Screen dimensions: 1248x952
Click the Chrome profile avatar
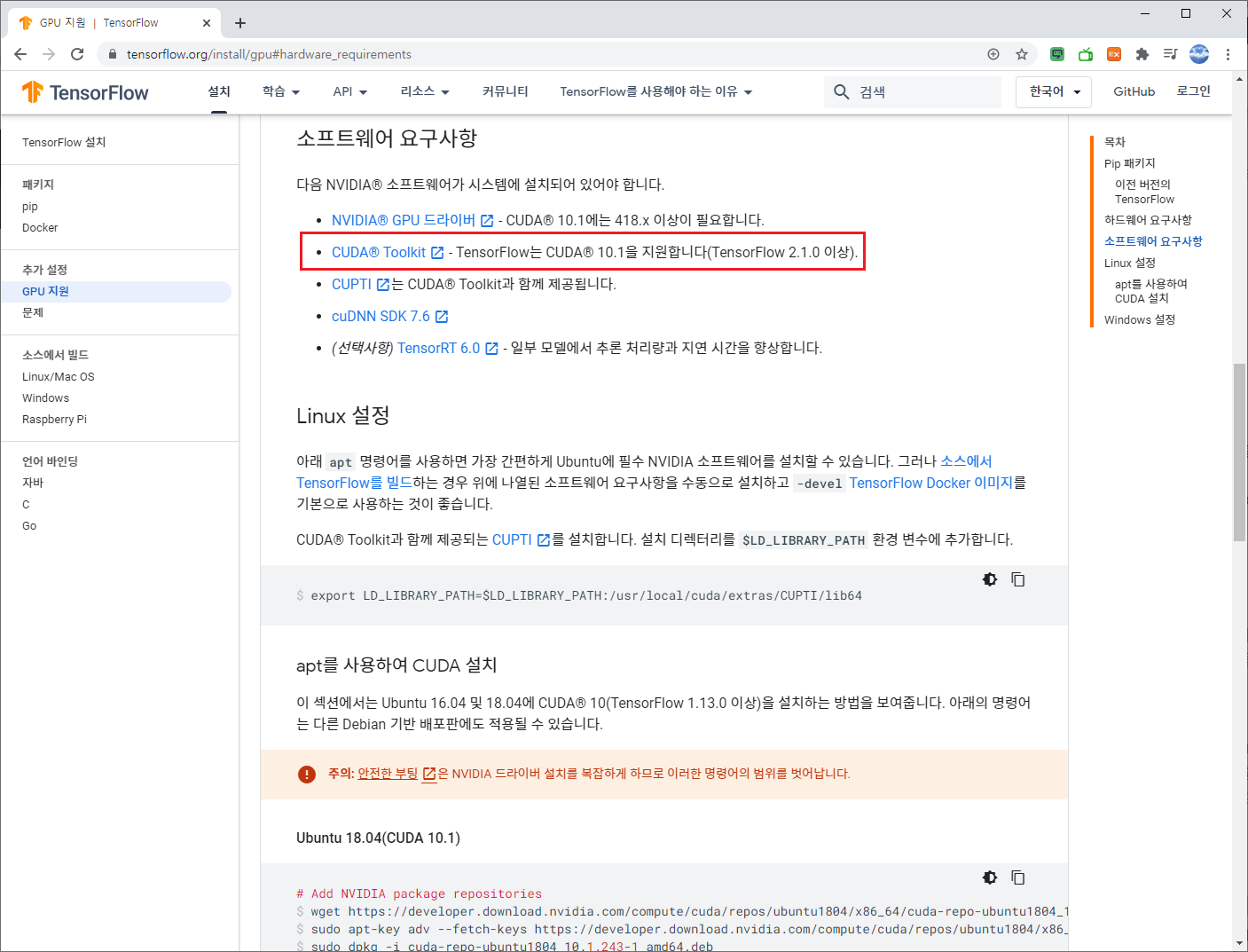[1199, 54]
